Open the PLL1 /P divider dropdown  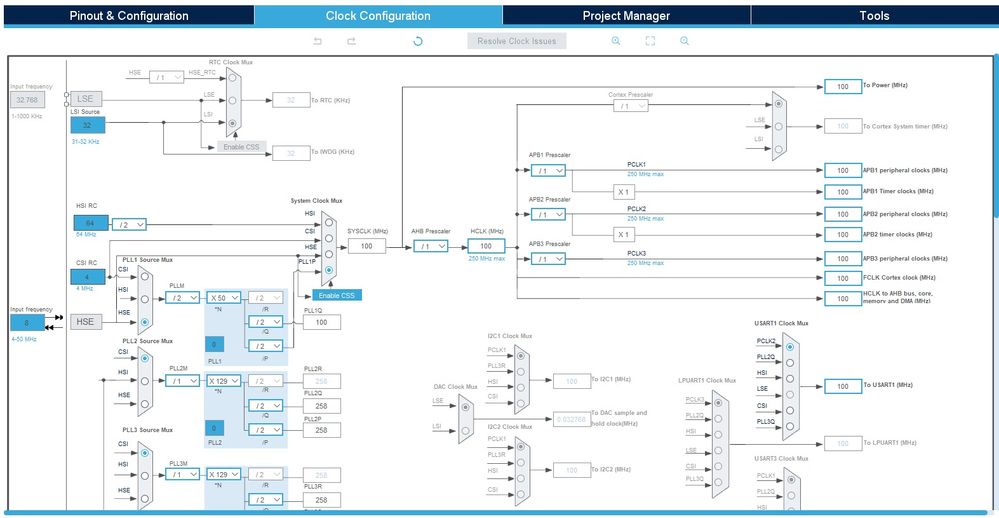pos(265,346)
